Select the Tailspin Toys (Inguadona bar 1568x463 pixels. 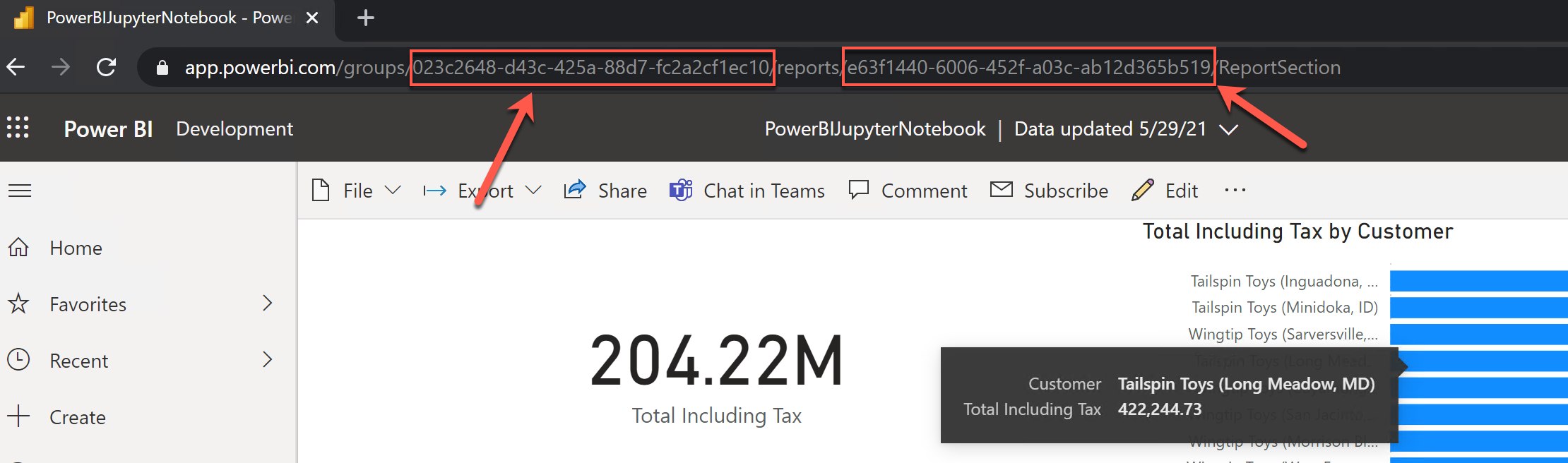(1479, 281)
